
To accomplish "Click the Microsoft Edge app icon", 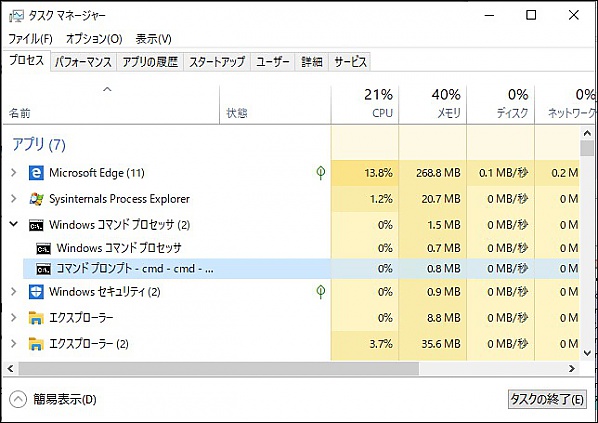I will click(36, 173).
